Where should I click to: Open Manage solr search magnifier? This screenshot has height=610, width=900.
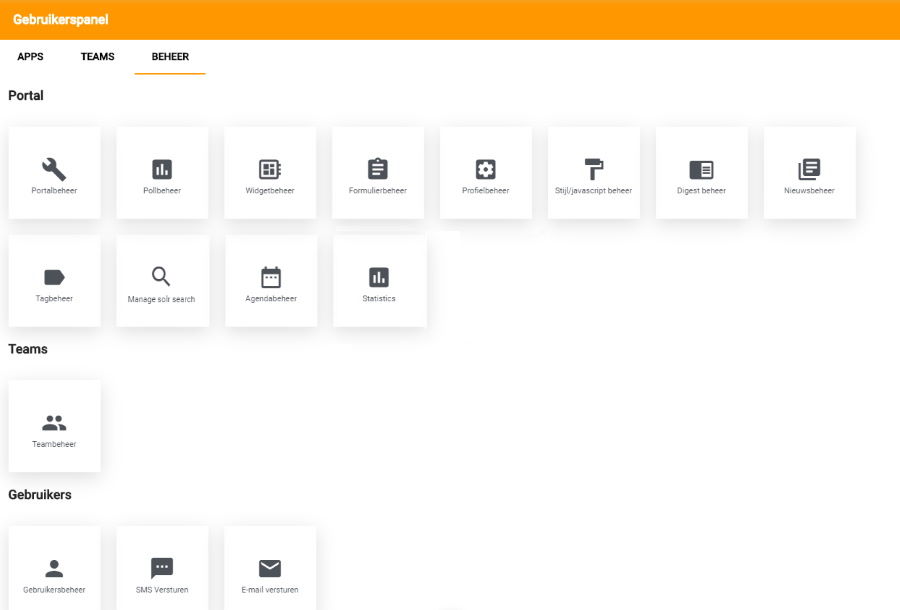click(162, 277)
